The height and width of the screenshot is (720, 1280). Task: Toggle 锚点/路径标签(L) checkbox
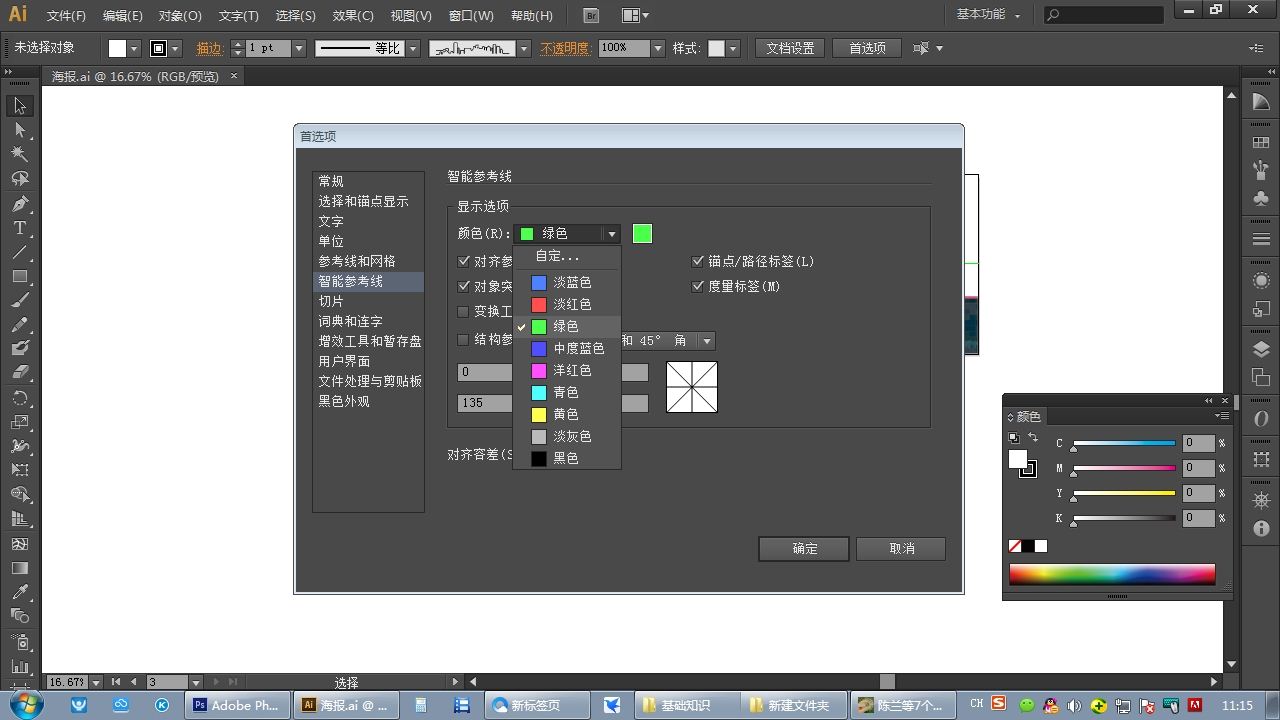pos(698,261)
